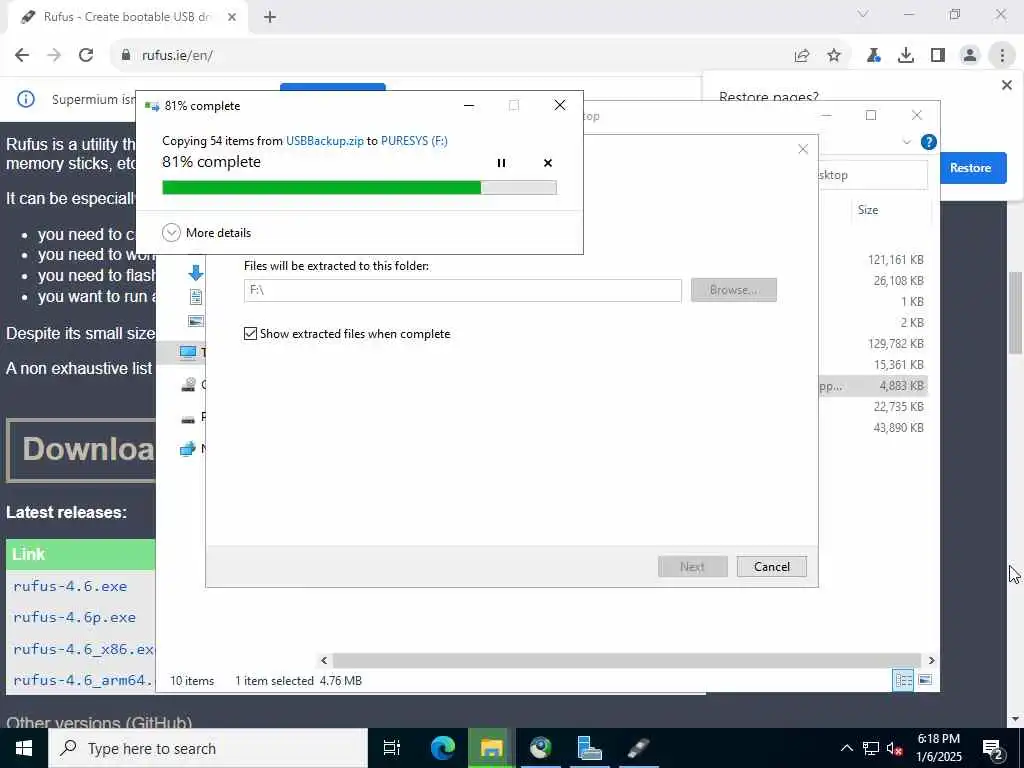This screenshot has width=1024, height=768.
Task: Select the file sized 43,890 KB
Action: (x=899, y=428)
